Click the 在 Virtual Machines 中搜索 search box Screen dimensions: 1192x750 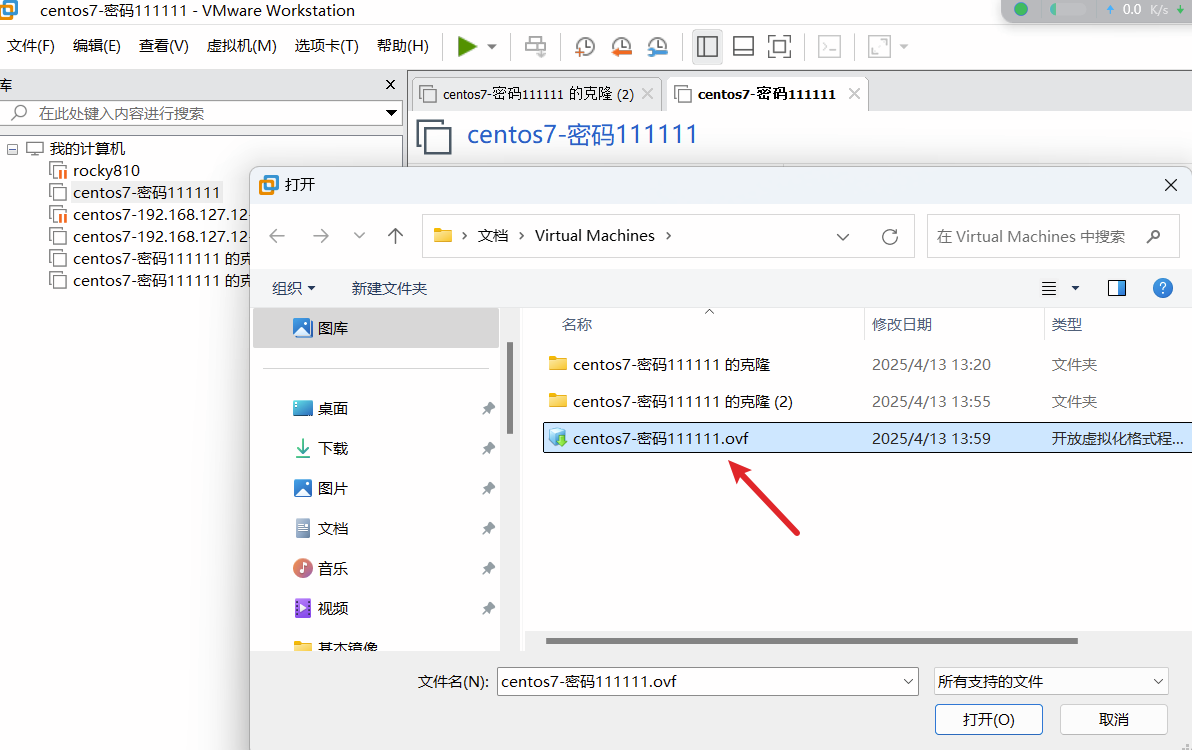click(1053, 236)
